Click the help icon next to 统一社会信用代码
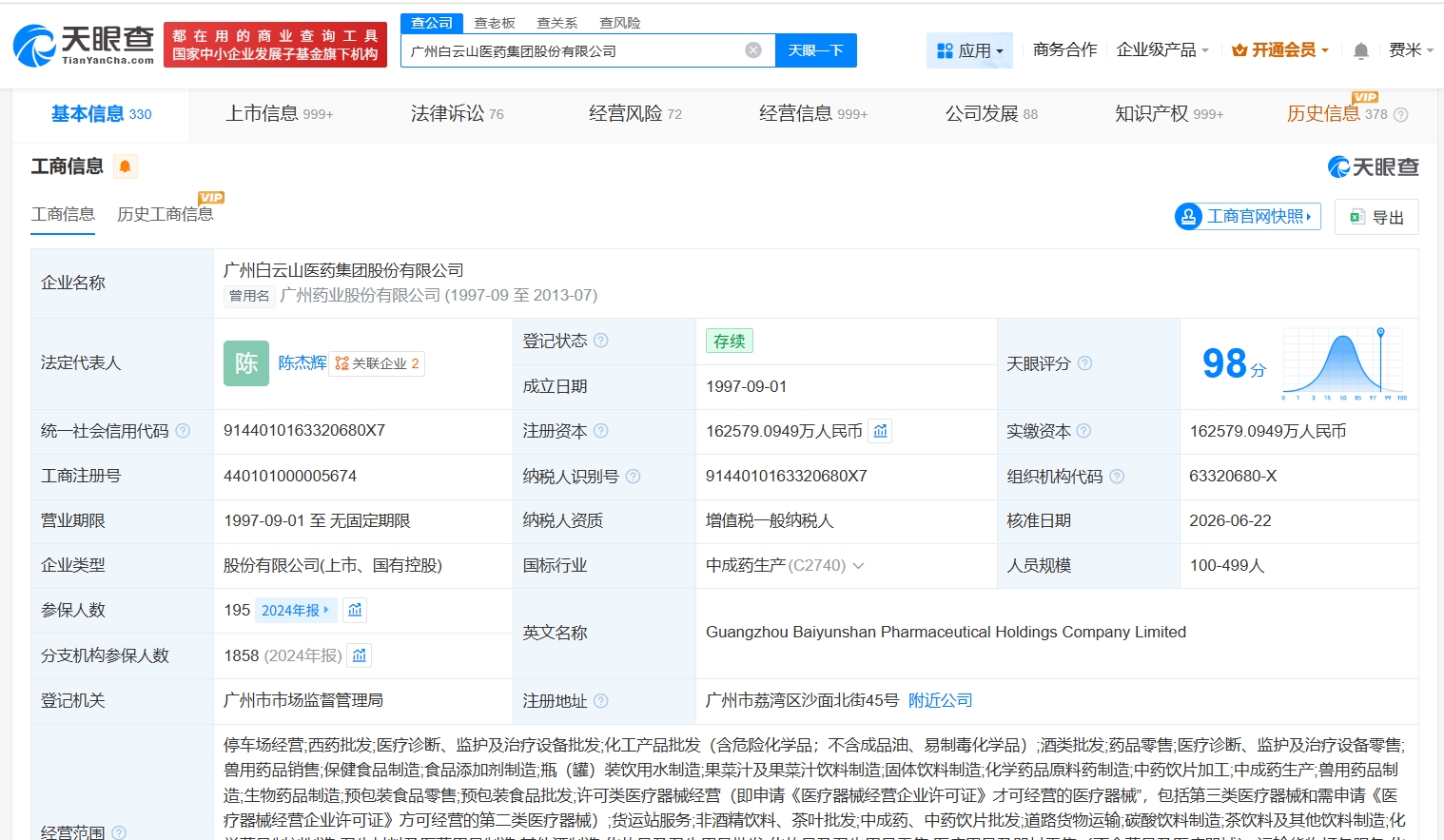Screen dimensions: 1444x840 click(x=183, y=431)
